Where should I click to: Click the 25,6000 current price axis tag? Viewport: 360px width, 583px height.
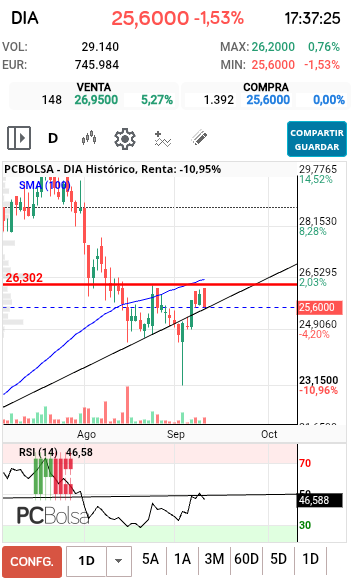319,307
